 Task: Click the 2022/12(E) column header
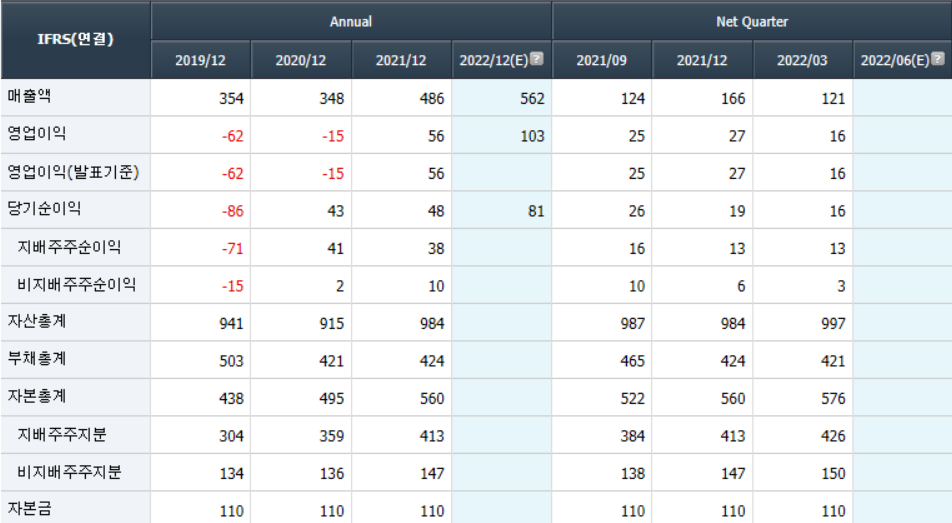(x=502, y=60)
